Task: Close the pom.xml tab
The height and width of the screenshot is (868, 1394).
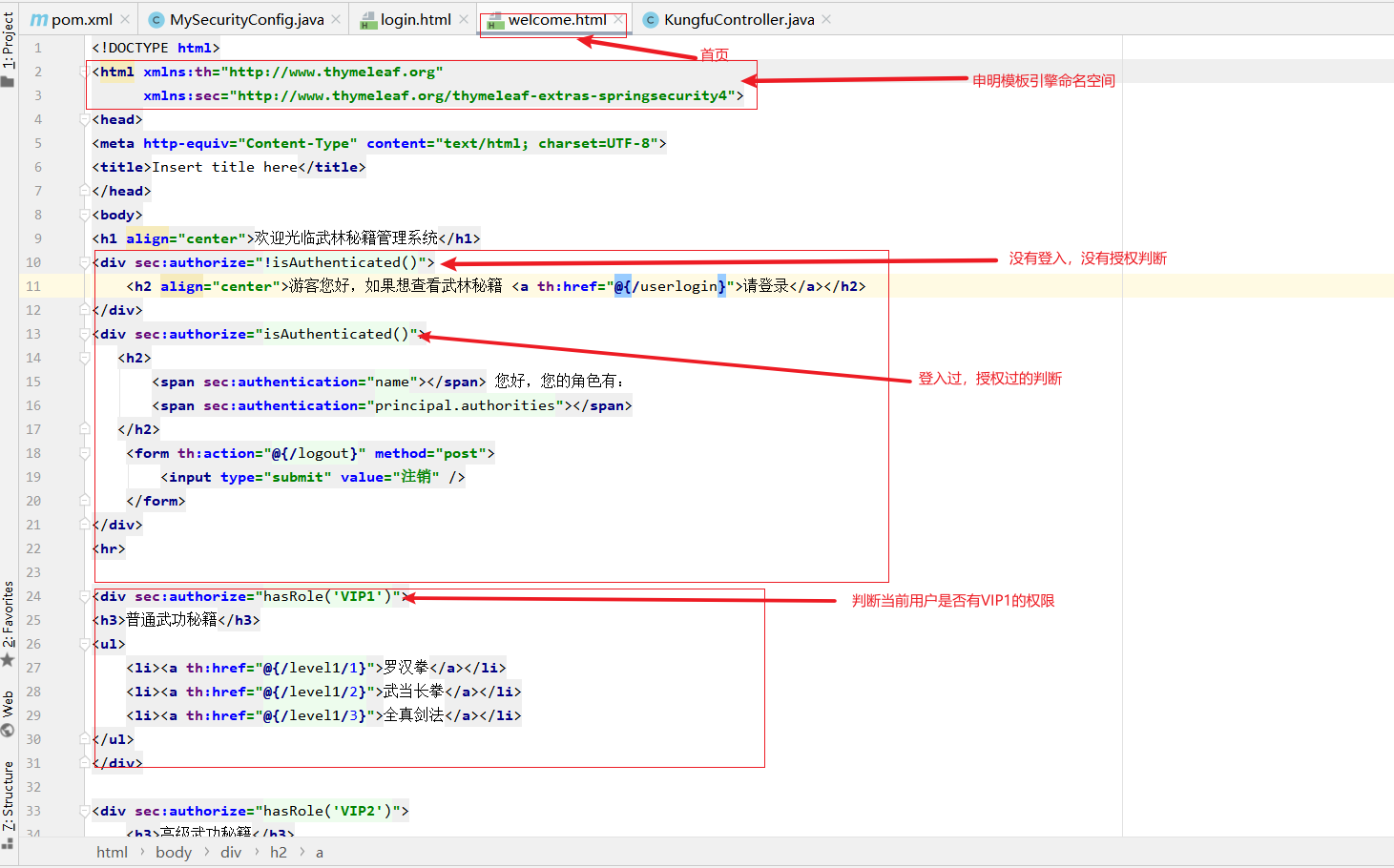Action: (125, 19)
